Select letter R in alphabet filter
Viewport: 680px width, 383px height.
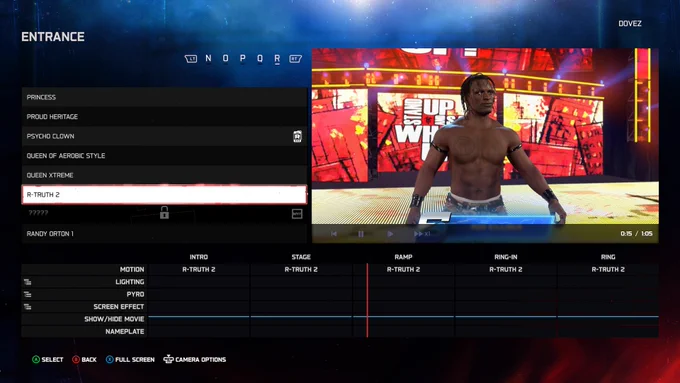(x=277, y=59)
